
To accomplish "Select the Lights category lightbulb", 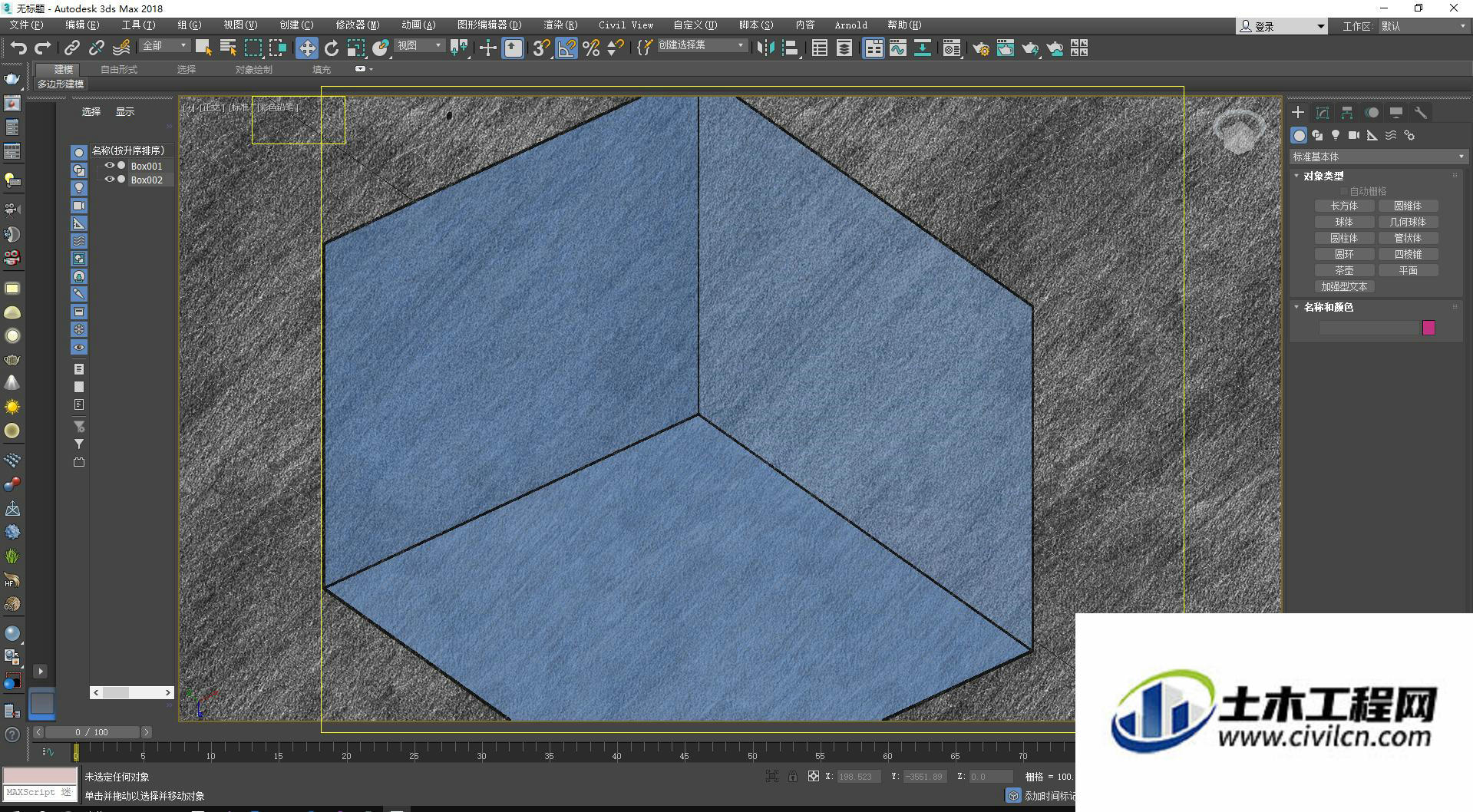I will click(1336, 135).
